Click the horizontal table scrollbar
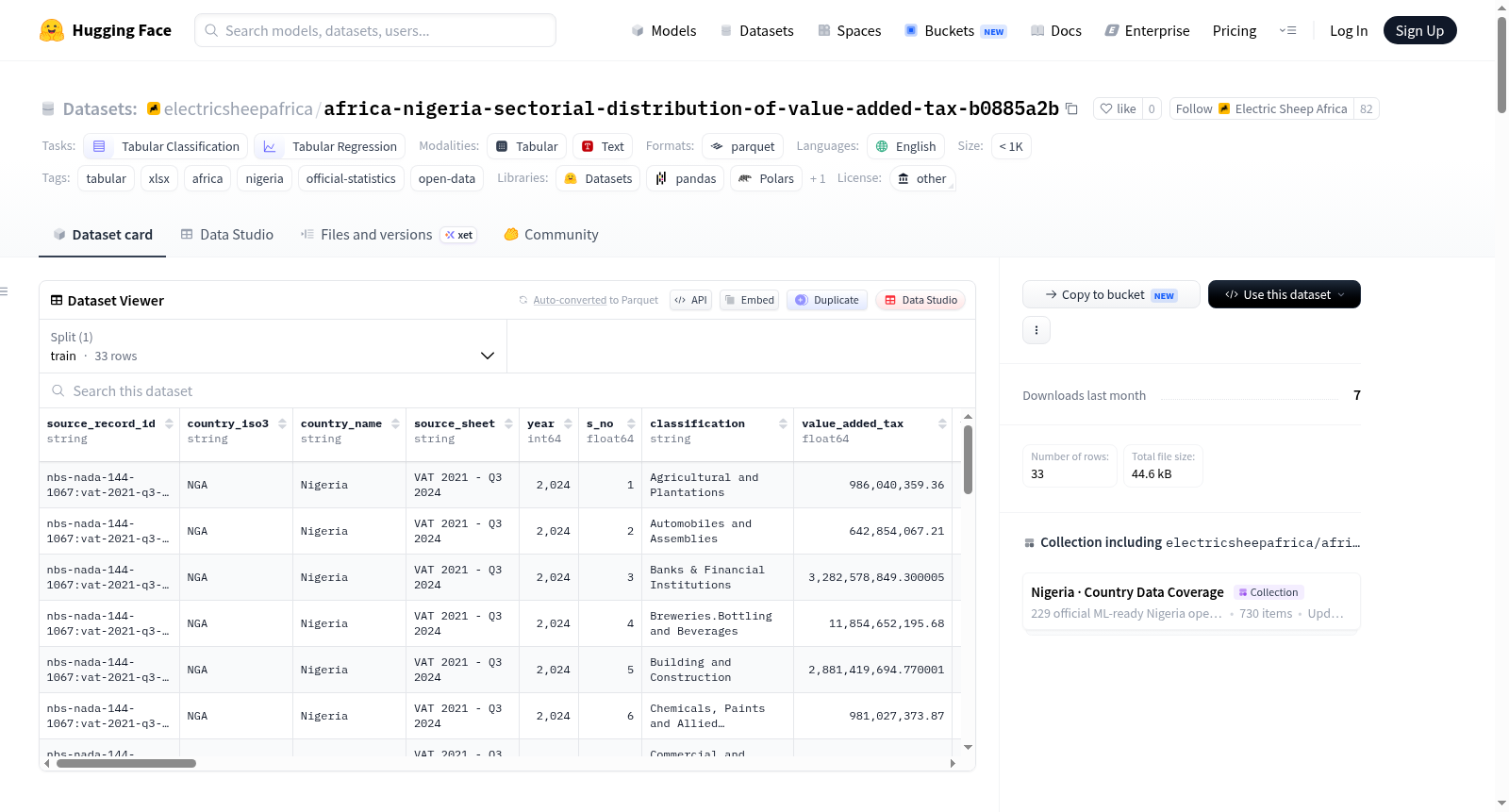This screenshot has height=812, width=1509. click(126, 763)
